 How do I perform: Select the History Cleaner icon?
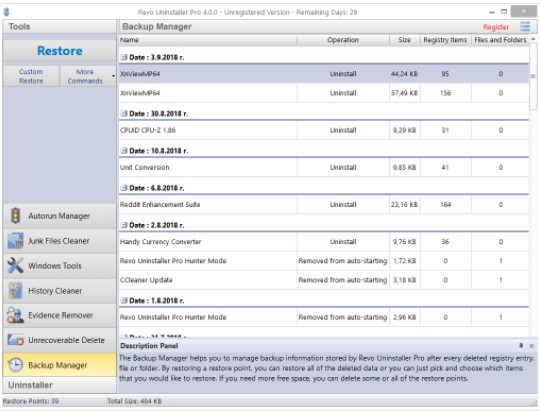(x=15, y=290)
